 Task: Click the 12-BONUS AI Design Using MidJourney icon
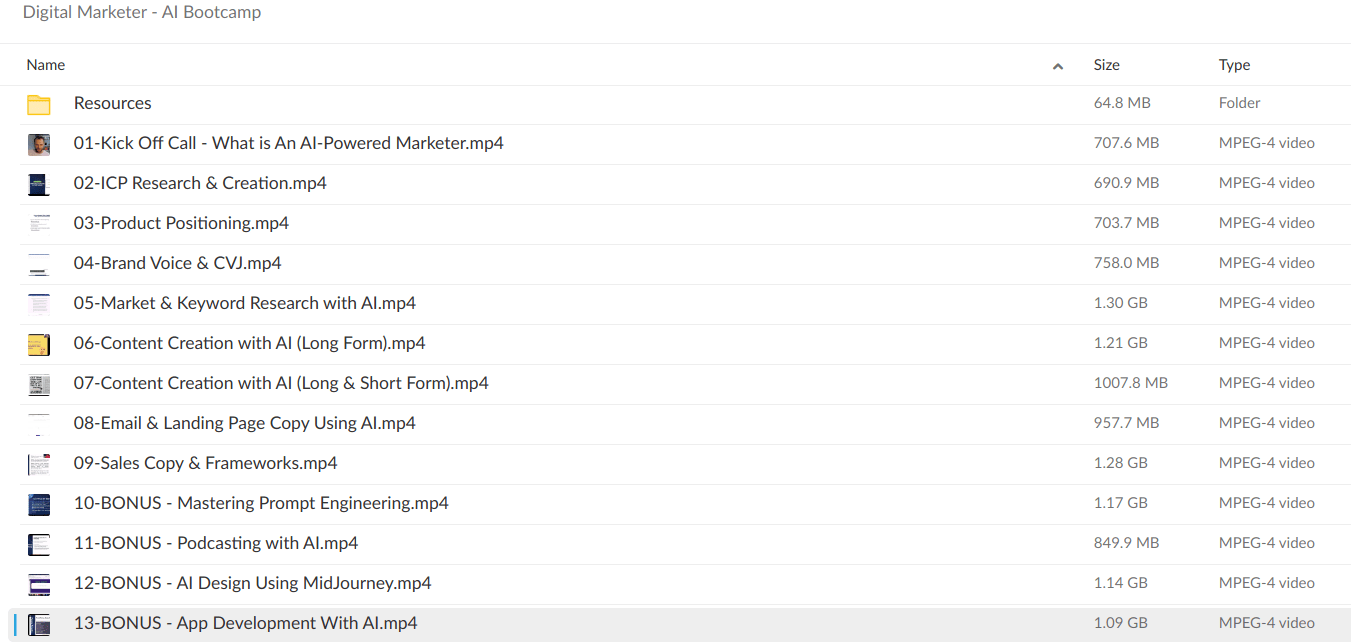pos(39,584)
